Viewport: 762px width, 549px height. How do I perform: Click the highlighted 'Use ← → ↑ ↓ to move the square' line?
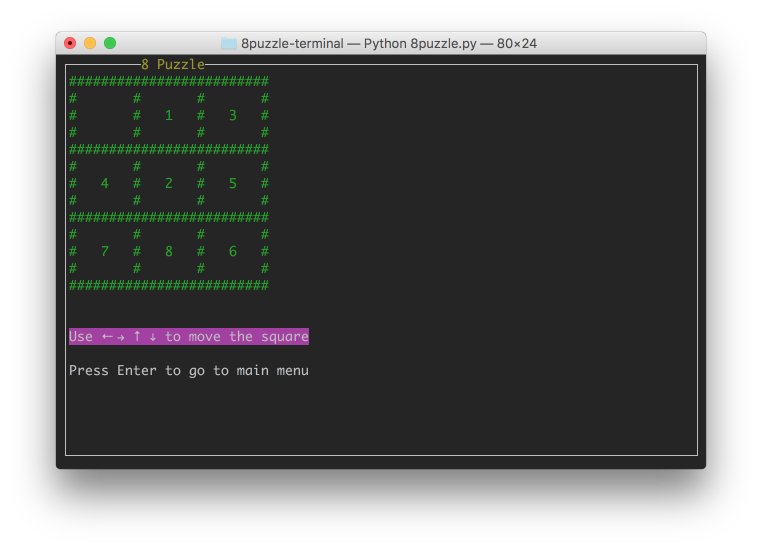[x=189, y=336]
